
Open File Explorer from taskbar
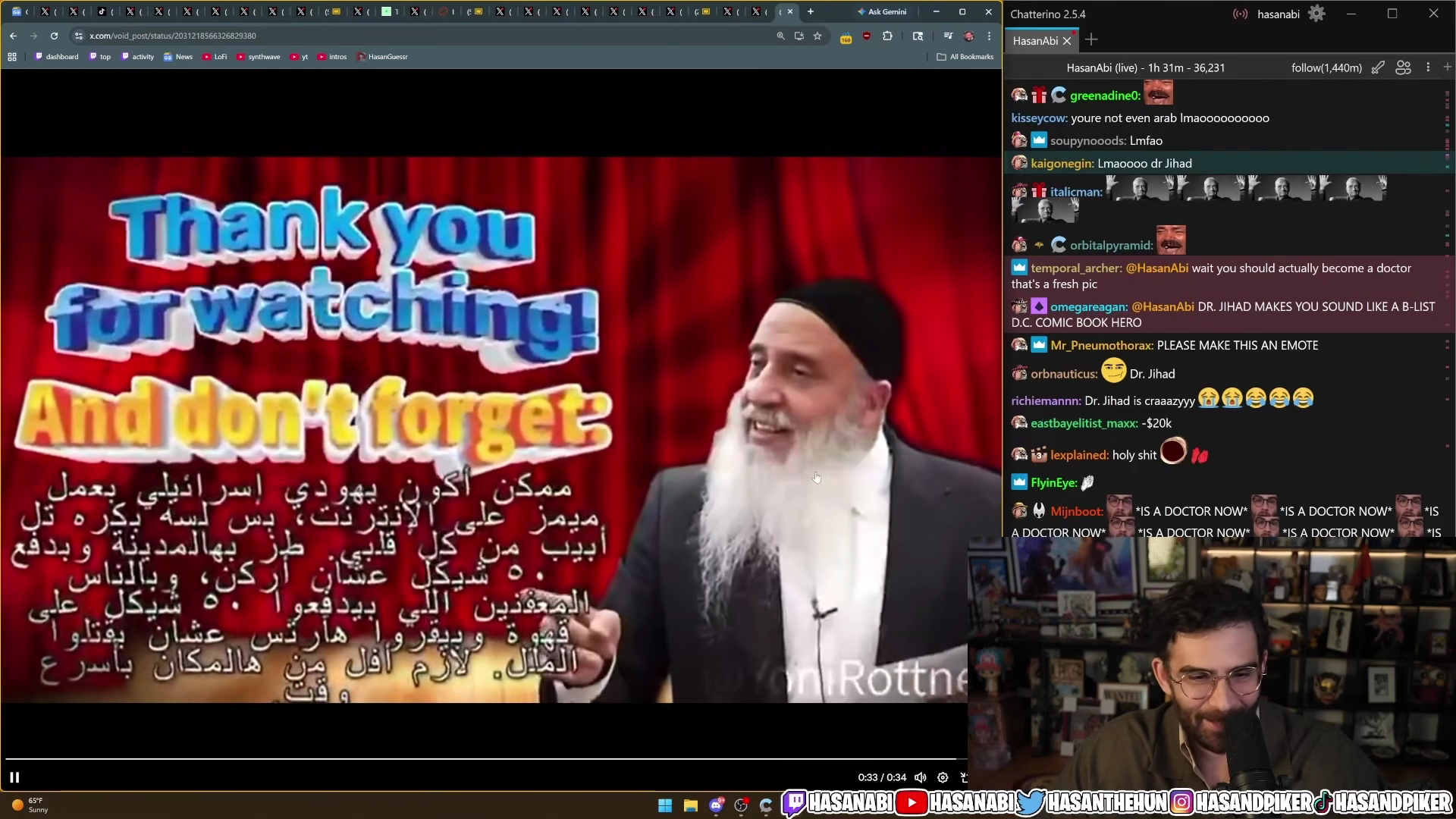pos(690,805)
